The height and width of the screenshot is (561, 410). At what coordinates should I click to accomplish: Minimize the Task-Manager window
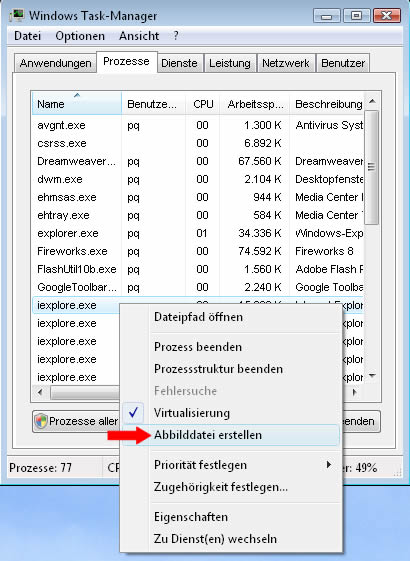pyautogui.click(x=326, y=16)
